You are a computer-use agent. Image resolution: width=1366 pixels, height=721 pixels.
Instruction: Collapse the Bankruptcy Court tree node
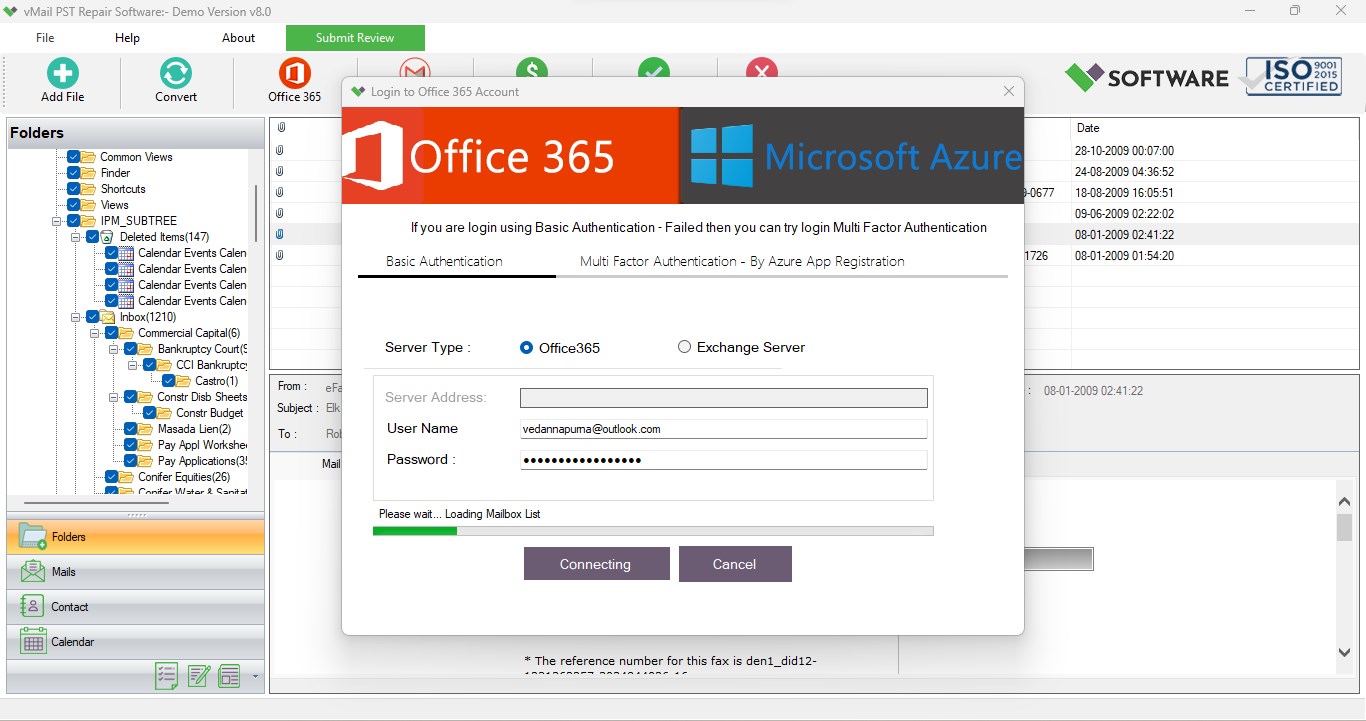point(114,349)
